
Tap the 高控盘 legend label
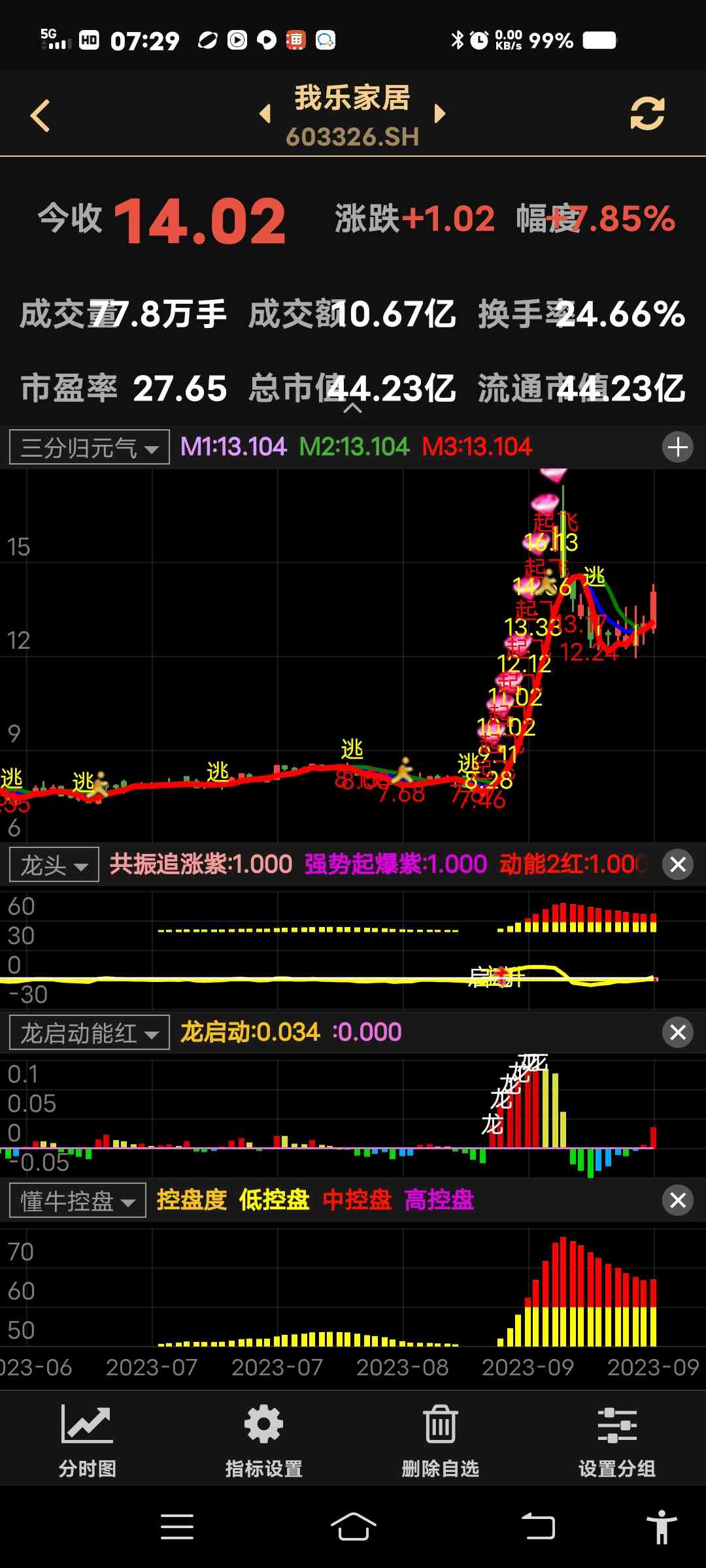tap(439, 1200)
